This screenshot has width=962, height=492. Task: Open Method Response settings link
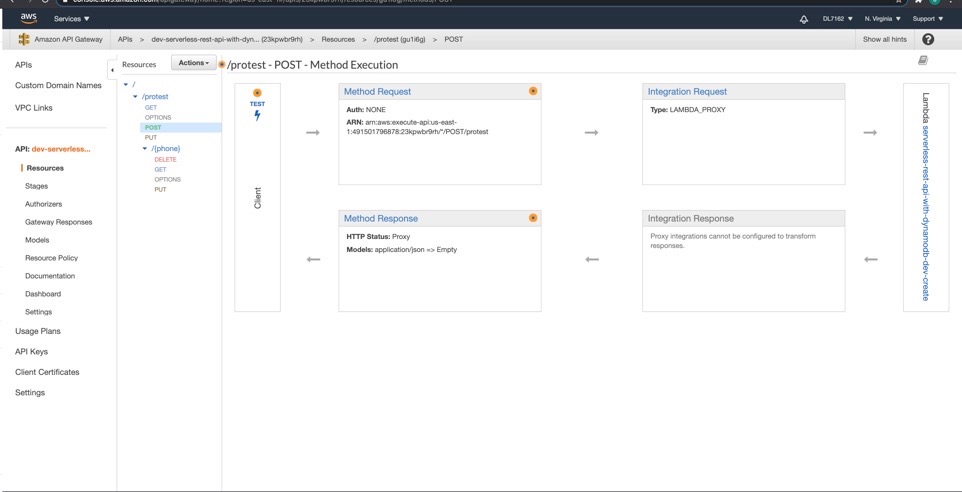pyautogui.click(x=380, y=218)
